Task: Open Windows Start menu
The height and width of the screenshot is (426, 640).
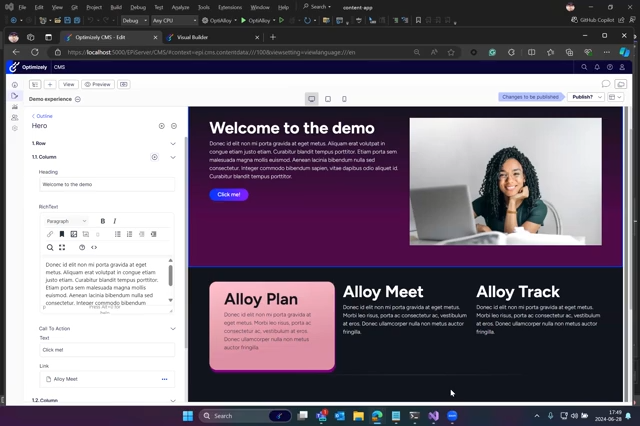Action: [188, 416]
